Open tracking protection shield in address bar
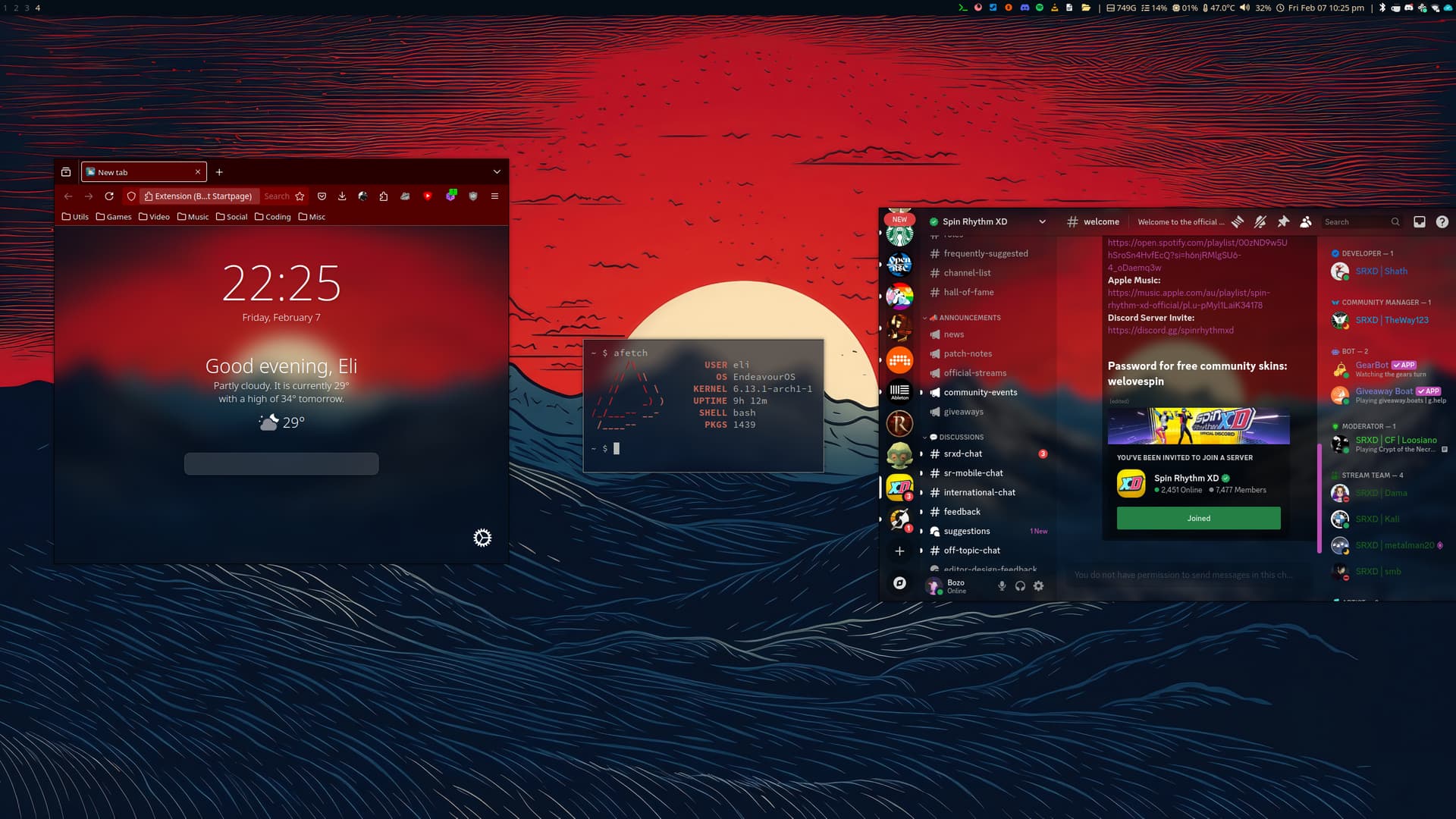 (131, 196)
